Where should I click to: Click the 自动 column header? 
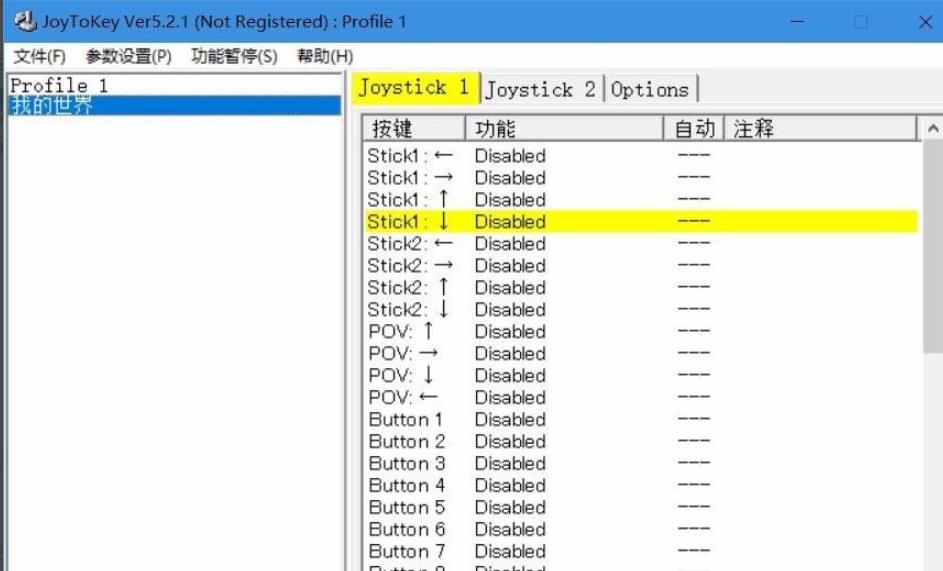click(694, 129)
